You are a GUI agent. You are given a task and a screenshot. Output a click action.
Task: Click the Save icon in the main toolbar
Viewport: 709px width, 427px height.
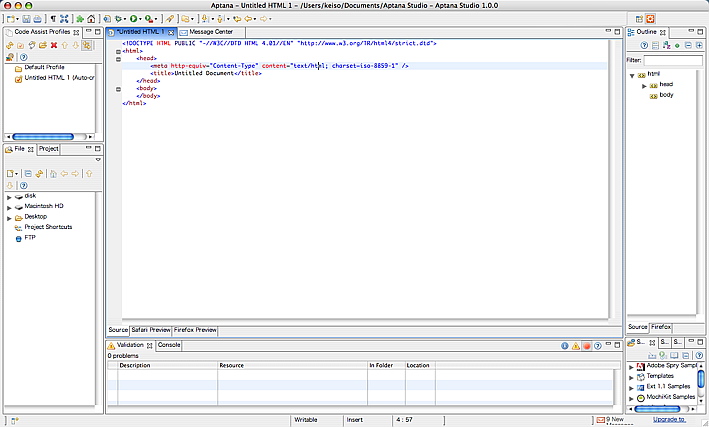coord(27,19)
